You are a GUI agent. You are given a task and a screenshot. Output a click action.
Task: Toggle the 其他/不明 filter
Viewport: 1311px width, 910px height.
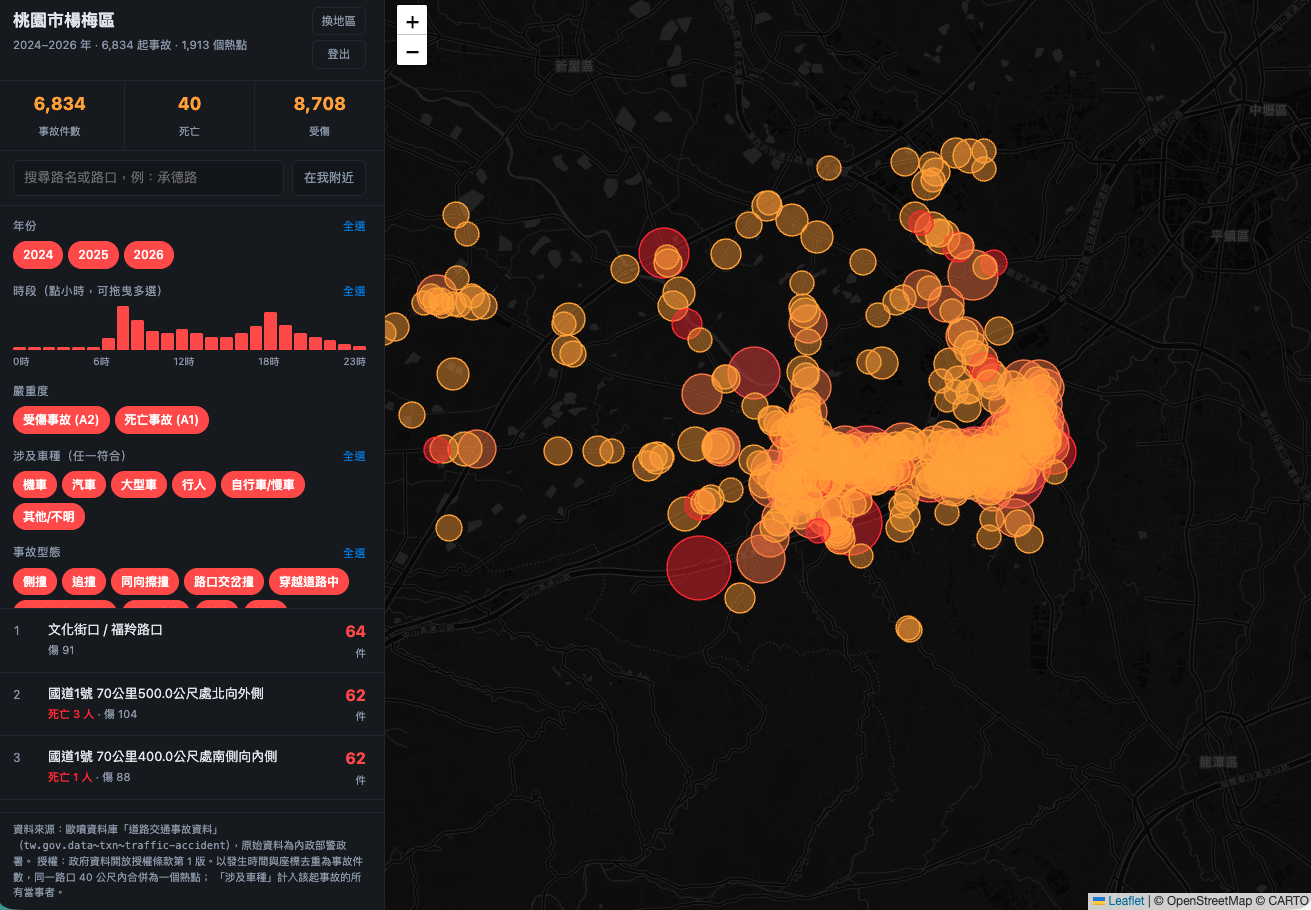pos(49,517)
